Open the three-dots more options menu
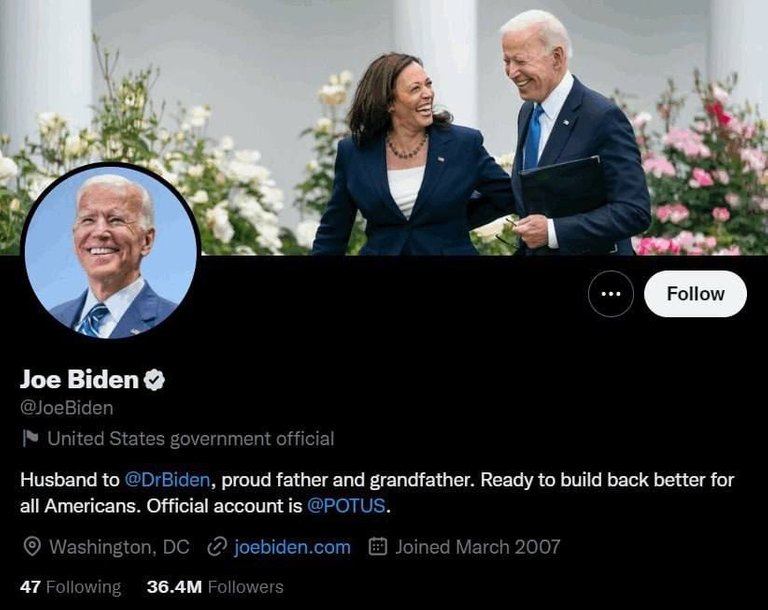The image size is (768, 610). click(x=610, y=294)
